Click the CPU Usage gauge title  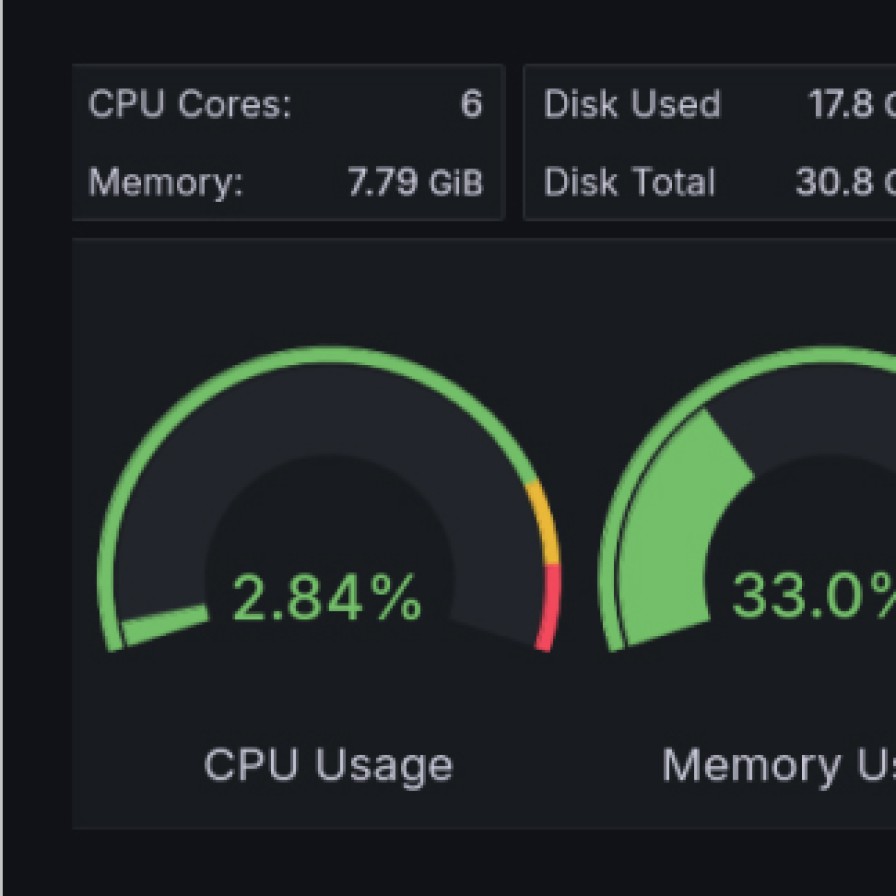(328, 765)
